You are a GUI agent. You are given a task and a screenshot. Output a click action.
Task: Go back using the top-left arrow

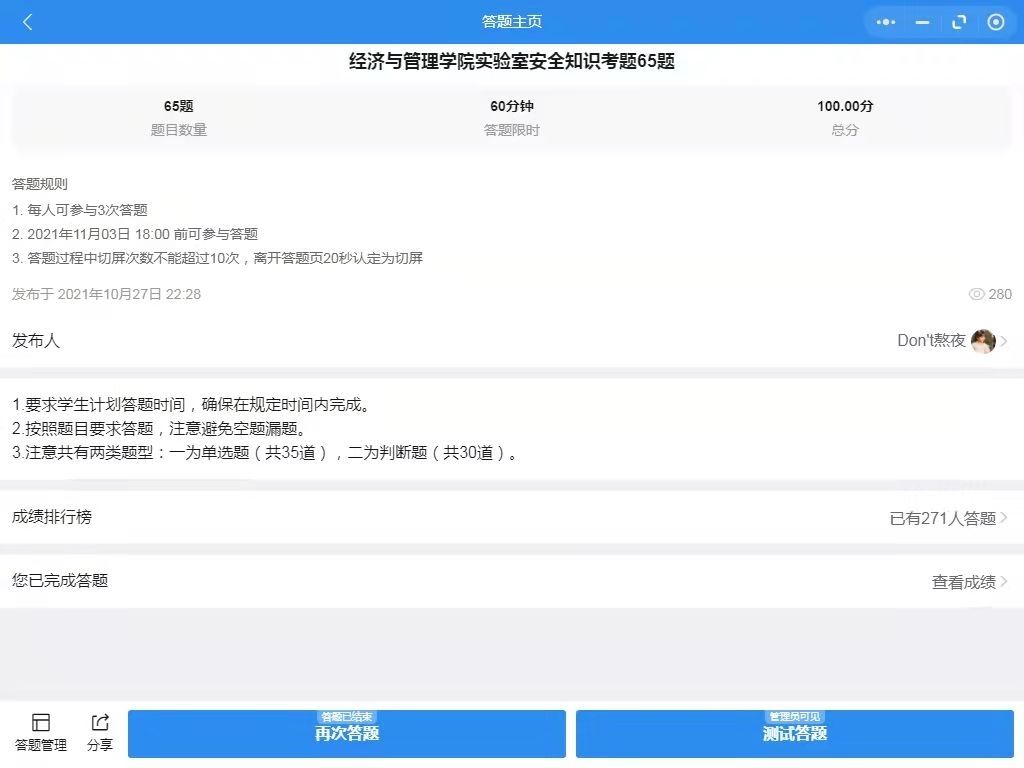click(27, 22)
